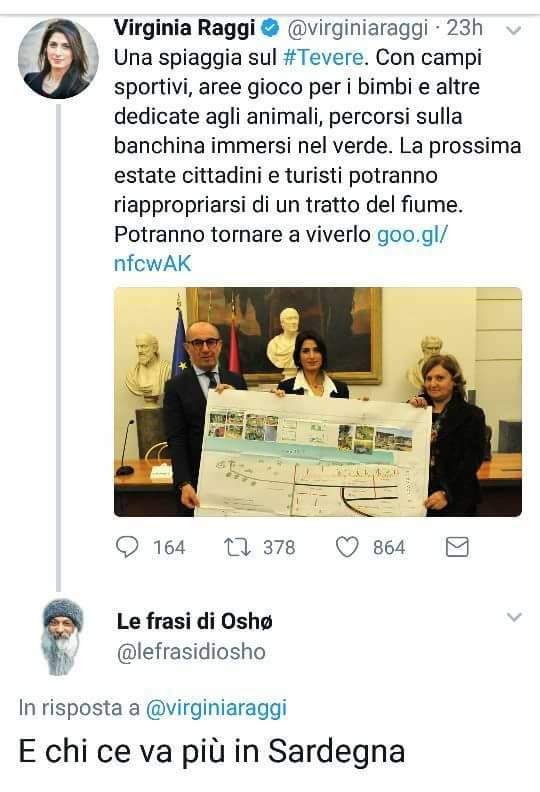Open Virginia Raggi's profile picture

pyautogui.click(x=58, y=58)
